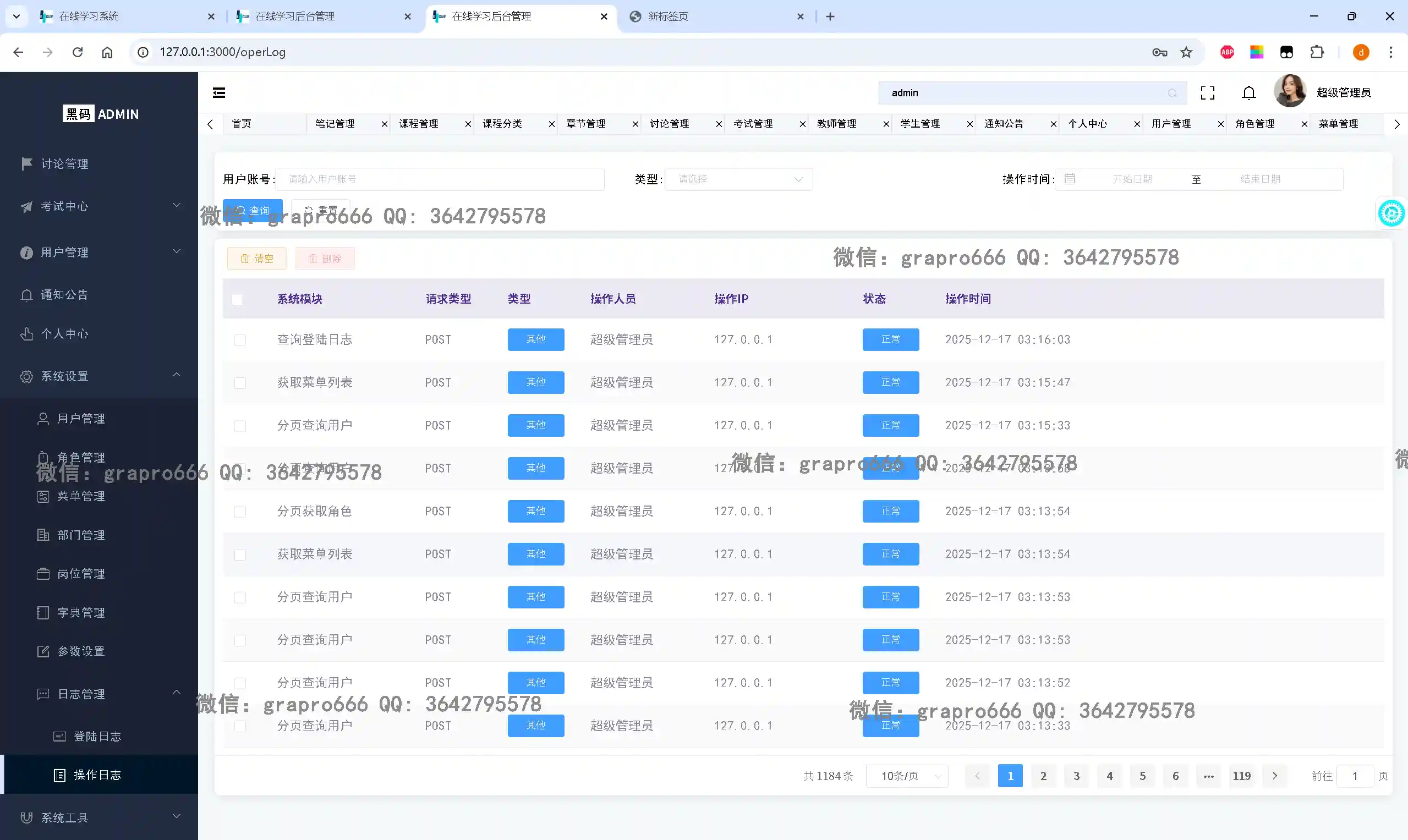This screenshot has width=1408, height=840.
Task: Check the 分页获取角色 row checkbox
Action: click(240, 512)
